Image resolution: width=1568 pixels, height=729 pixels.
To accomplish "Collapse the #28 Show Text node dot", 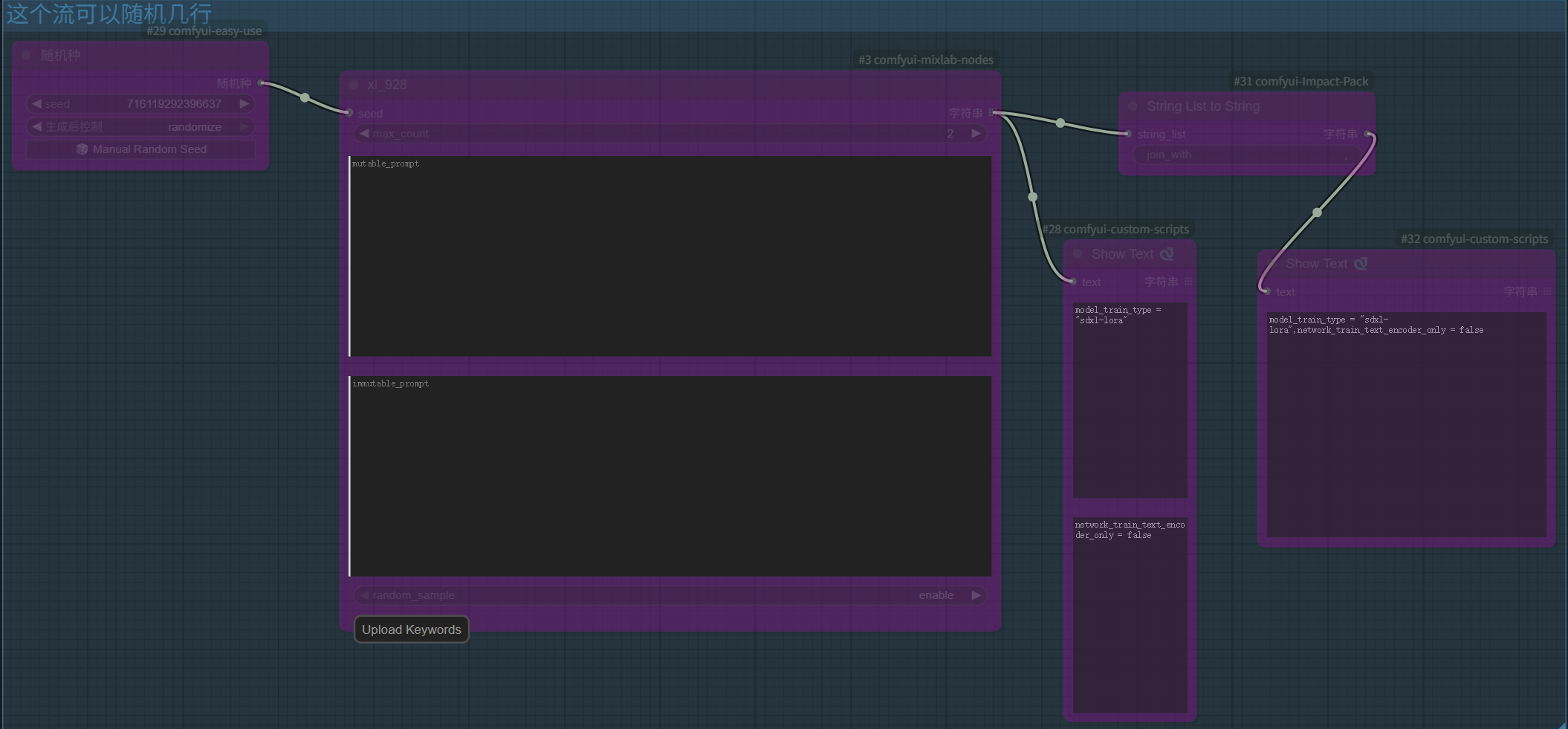I will pyautogui.click(x=1078, y=254).
